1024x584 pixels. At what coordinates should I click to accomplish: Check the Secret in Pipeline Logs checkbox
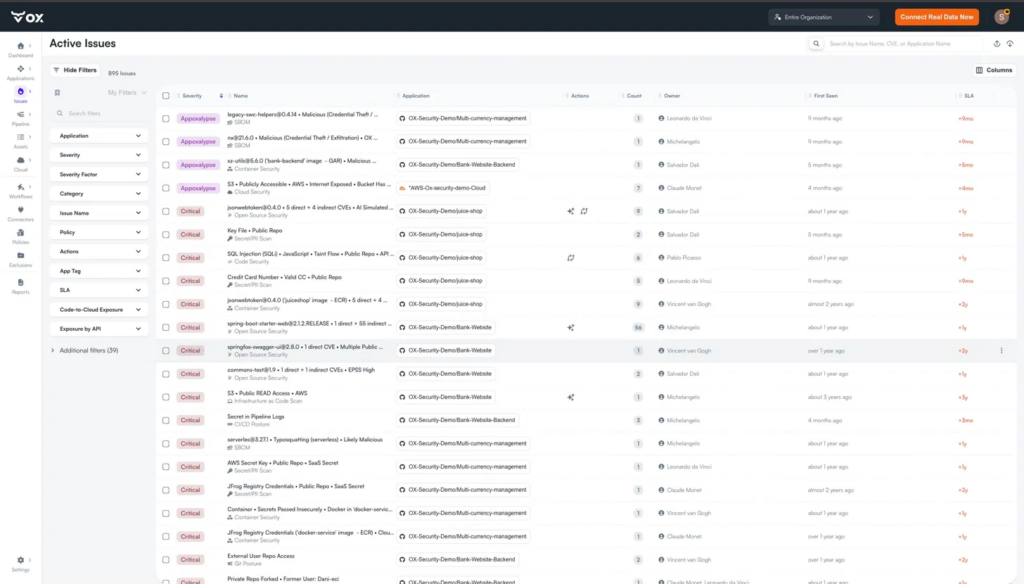pos(166,421)
